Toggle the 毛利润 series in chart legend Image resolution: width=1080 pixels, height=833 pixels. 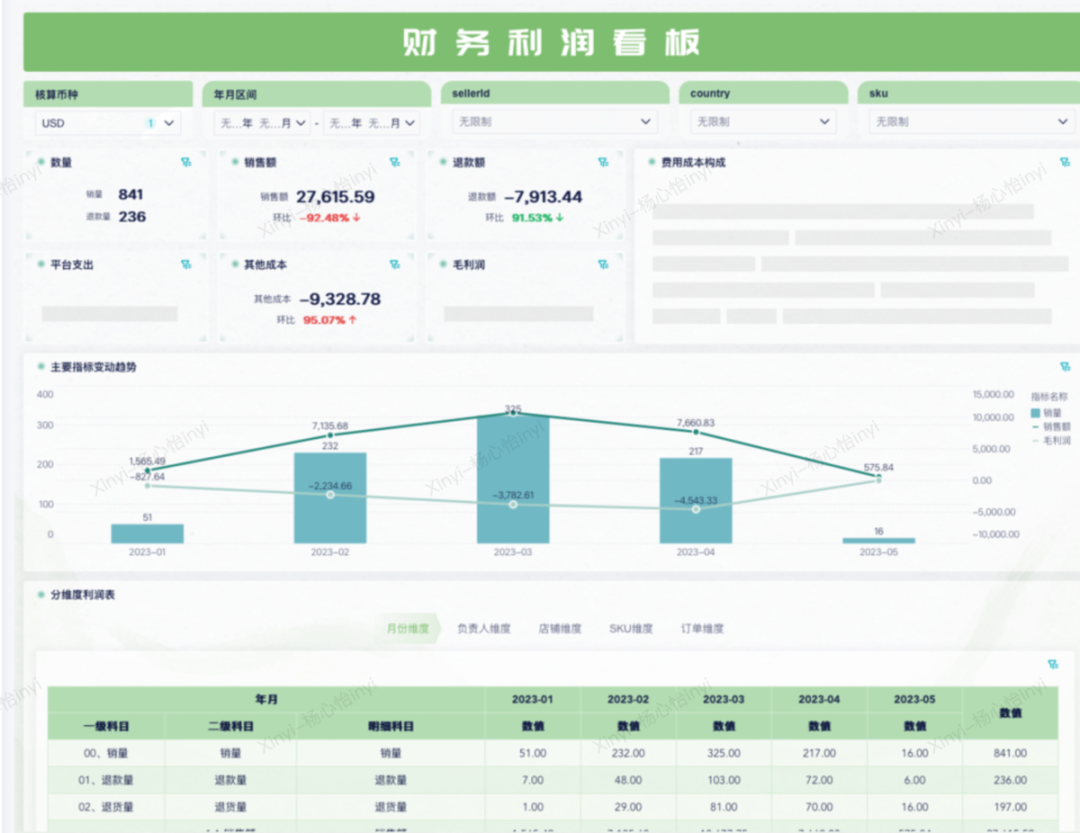[1056, 440]
